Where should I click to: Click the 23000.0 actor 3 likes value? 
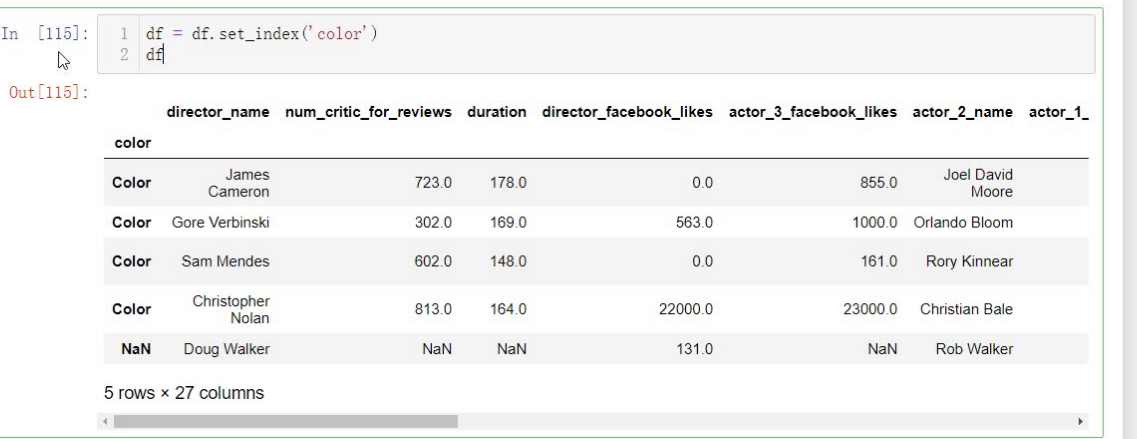click(x=870, y=309)
